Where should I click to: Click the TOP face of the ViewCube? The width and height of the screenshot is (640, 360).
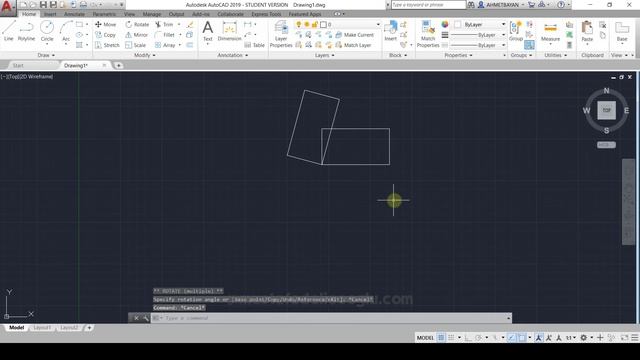[x=607, y=110]
